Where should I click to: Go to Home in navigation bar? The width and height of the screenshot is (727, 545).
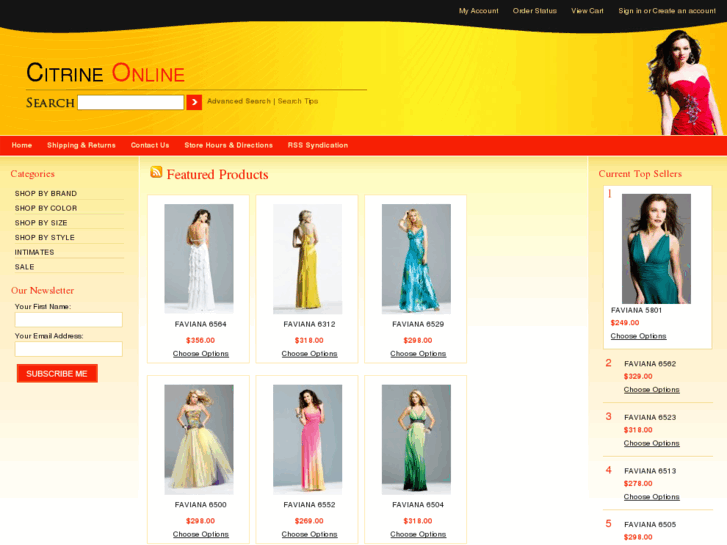coord(22,145)
